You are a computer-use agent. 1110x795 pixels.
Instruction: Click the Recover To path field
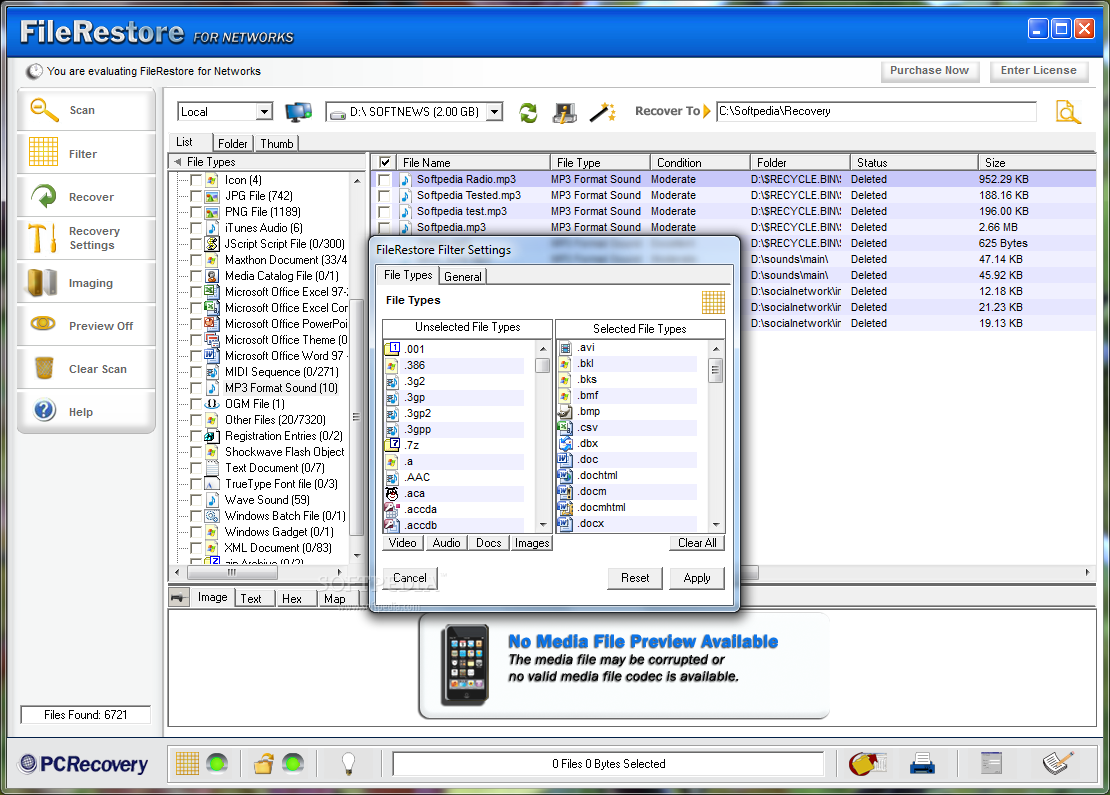pyautogui.click(x=876, y=111)
